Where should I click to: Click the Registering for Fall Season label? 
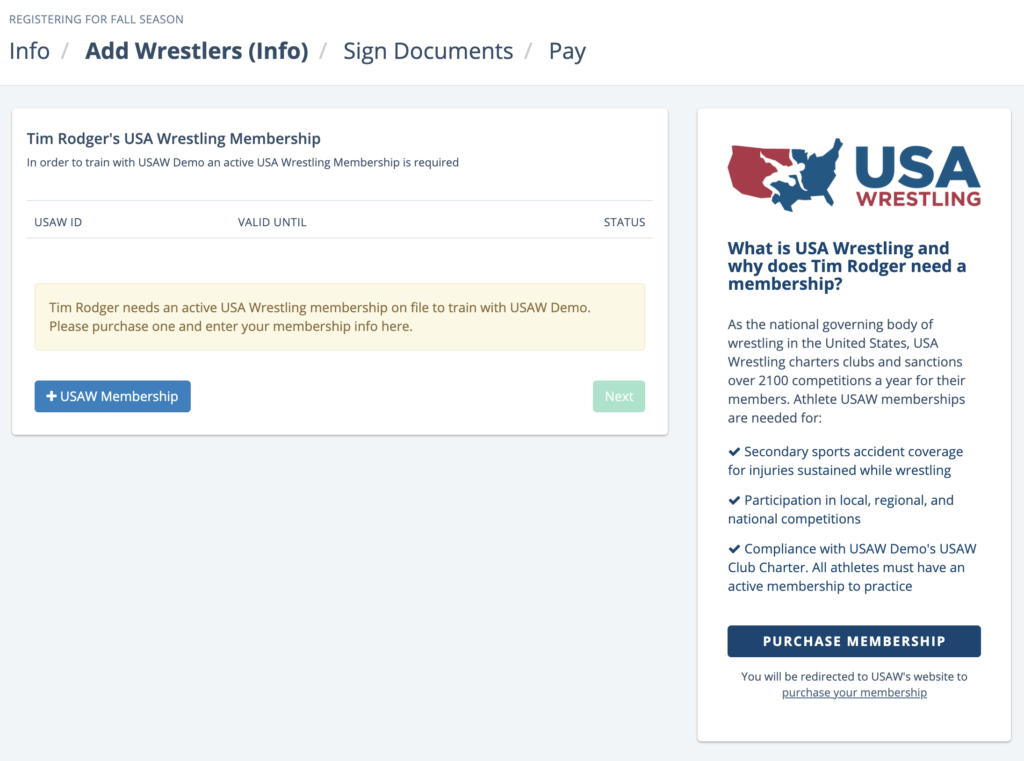[96, 20]
